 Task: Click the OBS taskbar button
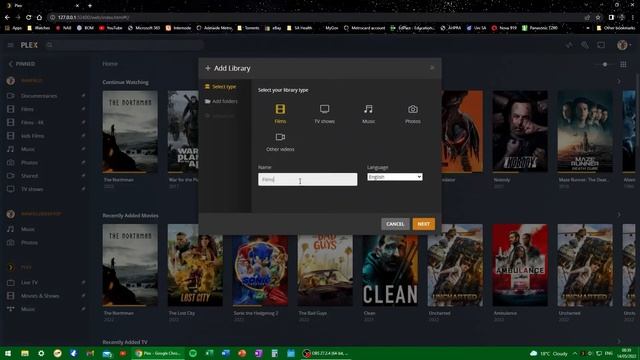pyautogui.click(x=325, y=353)
